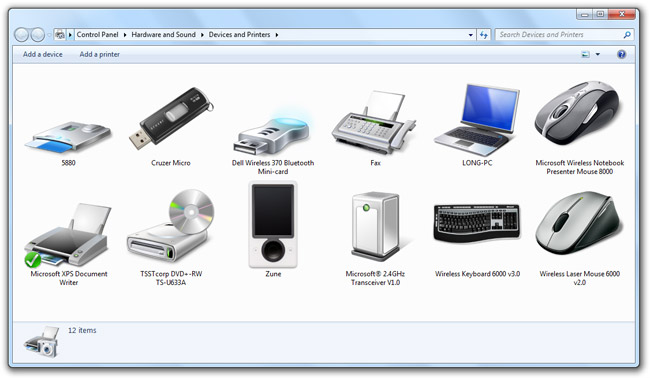Click the Search Devices and Printers field
Screen dimensions: 650x378
561,35
